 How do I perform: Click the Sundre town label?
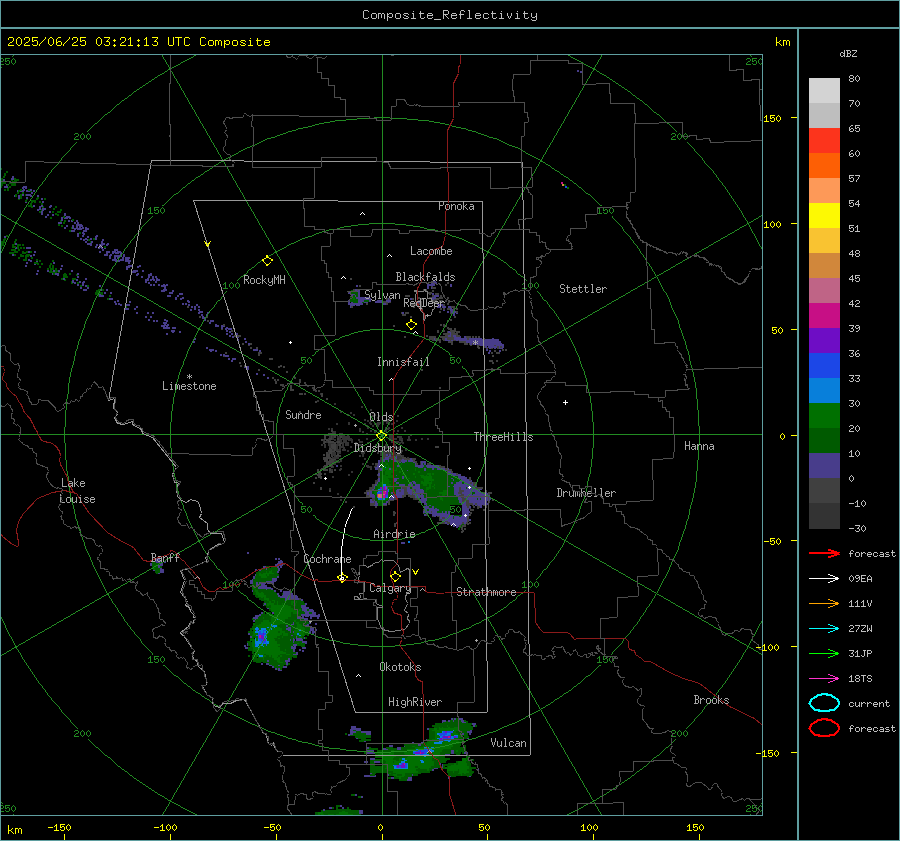pyautogui.click(x=303, y=414)
